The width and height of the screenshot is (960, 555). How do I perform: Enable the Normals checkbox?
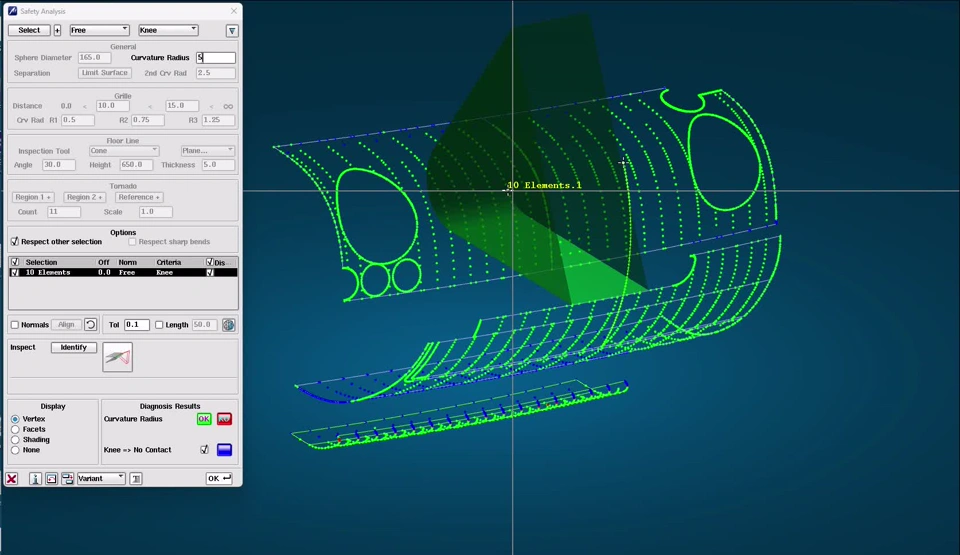coord(15,325)
